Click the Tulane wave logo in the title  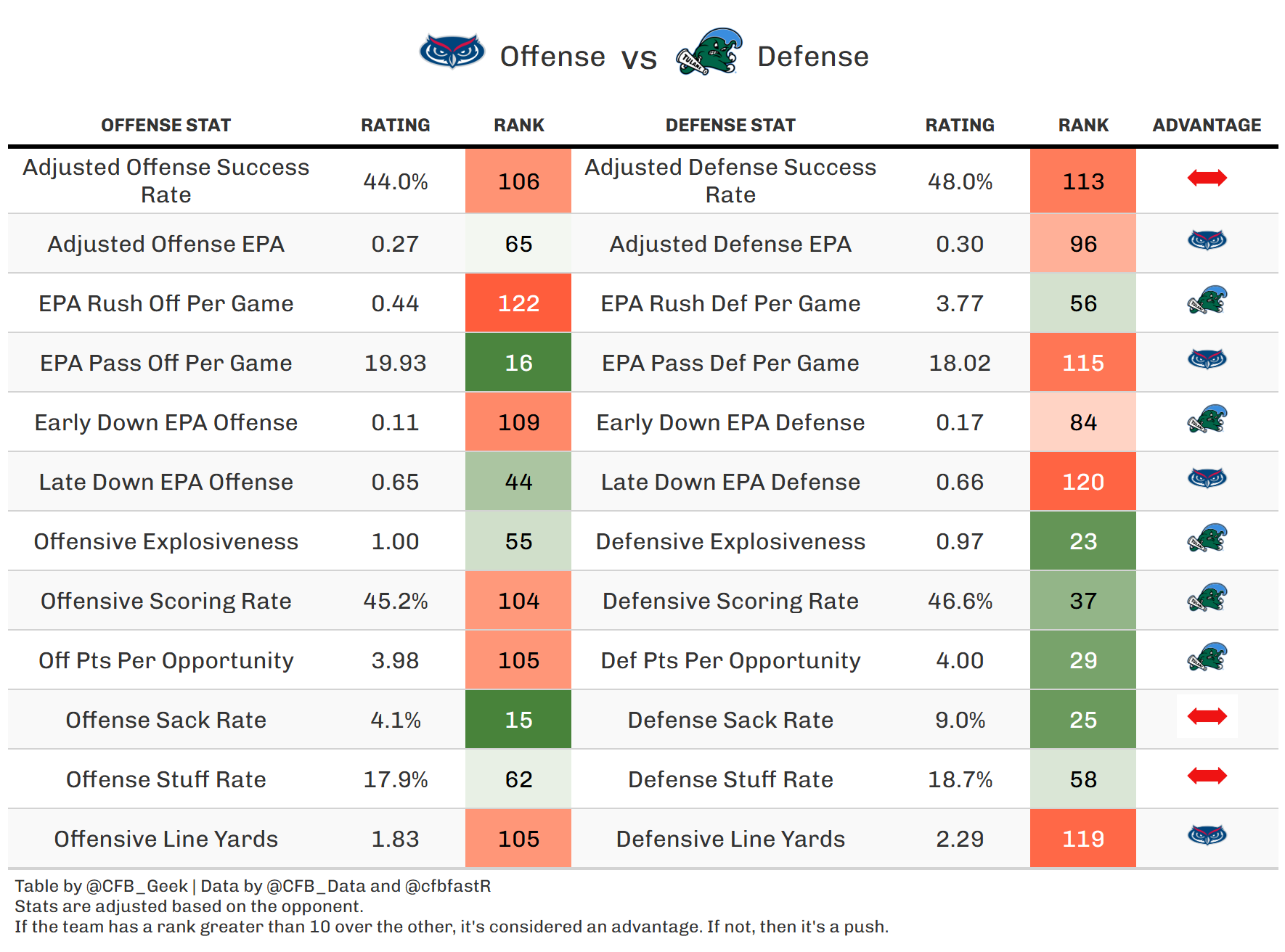coord(709,52)
